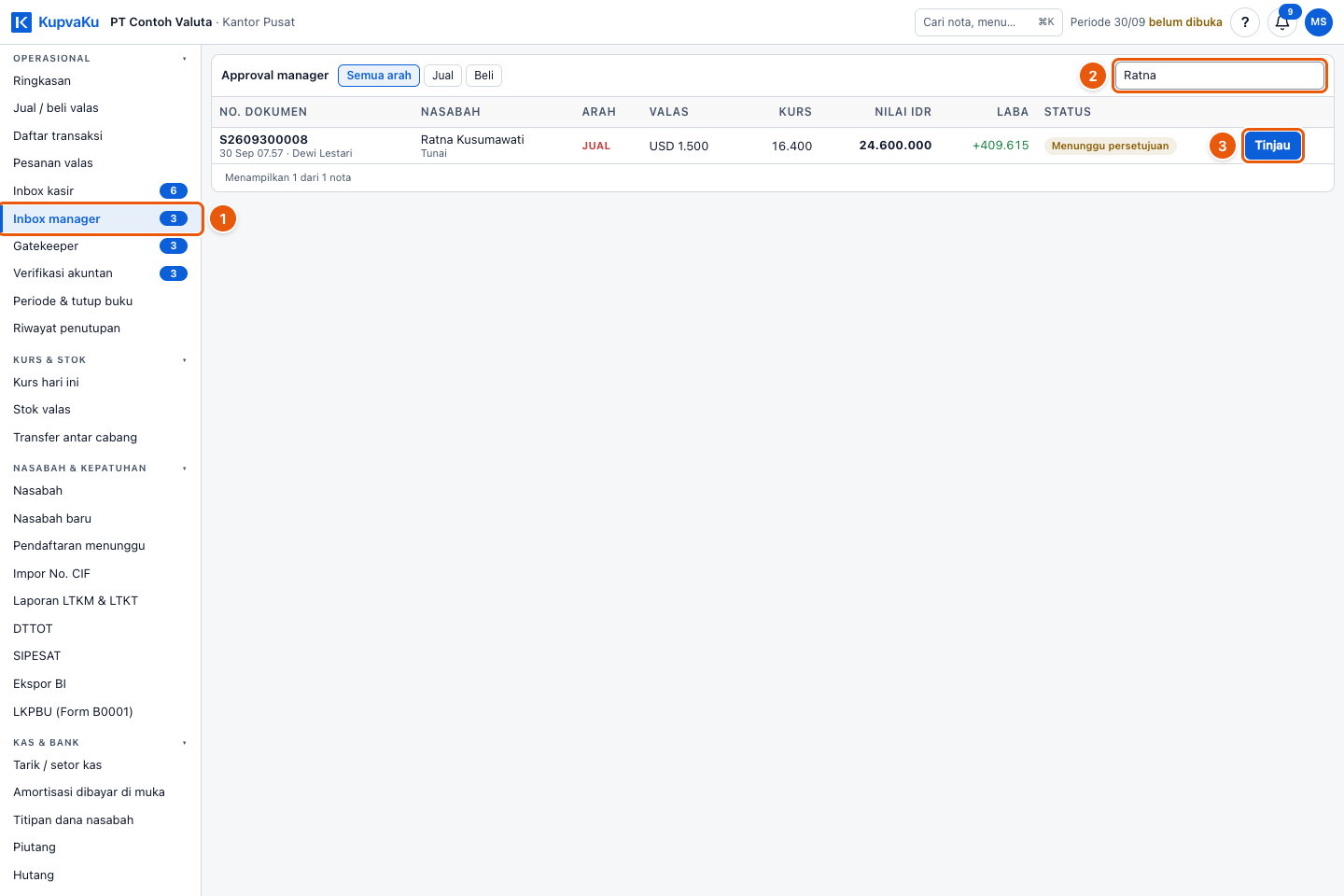Collapse the Kurs & Stok sidebar section
This screenshot has height=896, width=1344.
pos(185,360)
